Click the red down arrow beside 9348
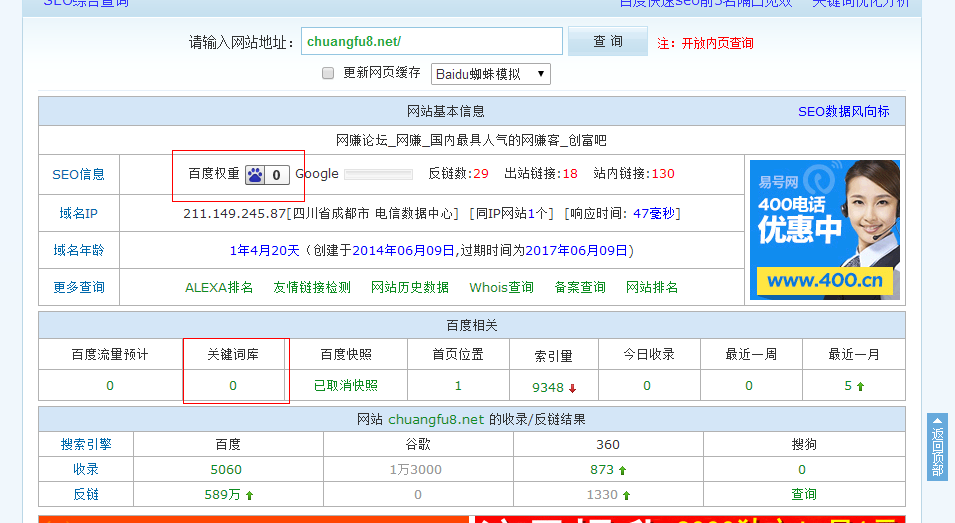 [x=573, y=388]
